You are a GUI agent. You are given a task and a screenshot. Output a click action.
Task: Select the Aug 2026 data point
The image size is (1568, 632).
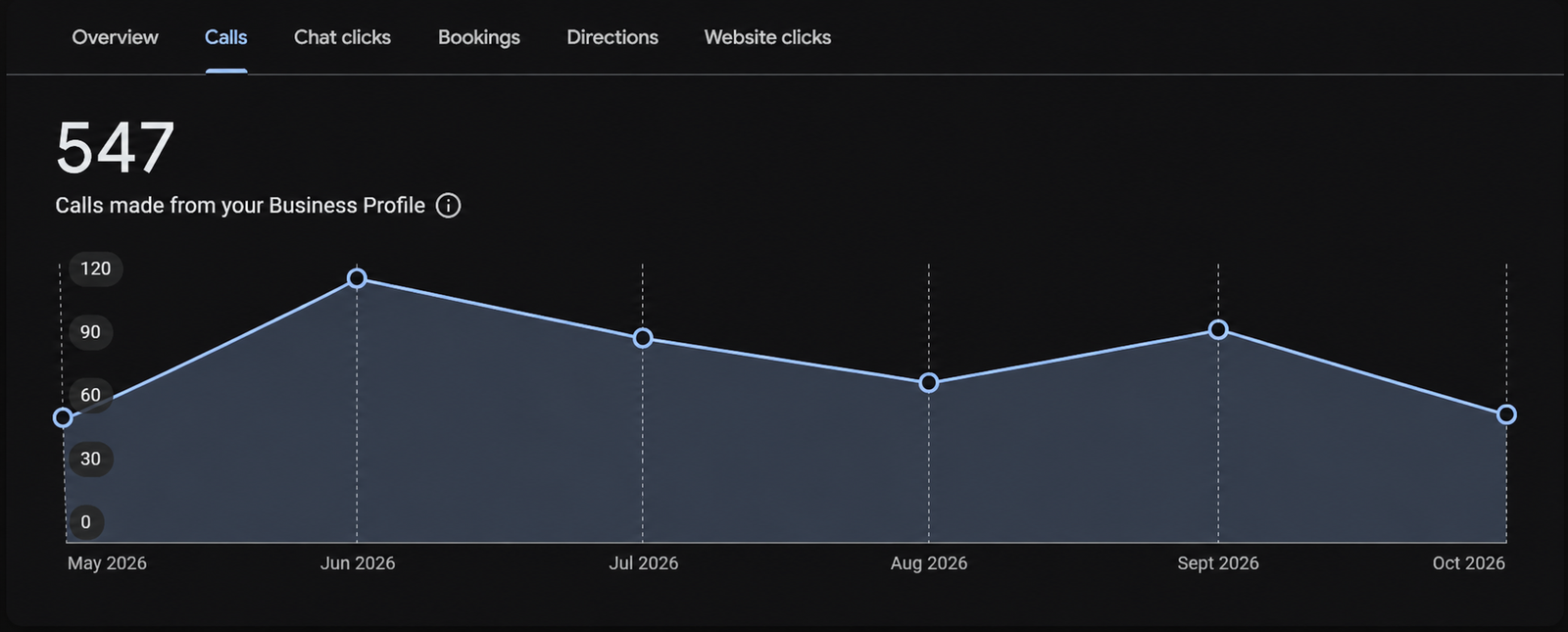click(x=929, y=383)
